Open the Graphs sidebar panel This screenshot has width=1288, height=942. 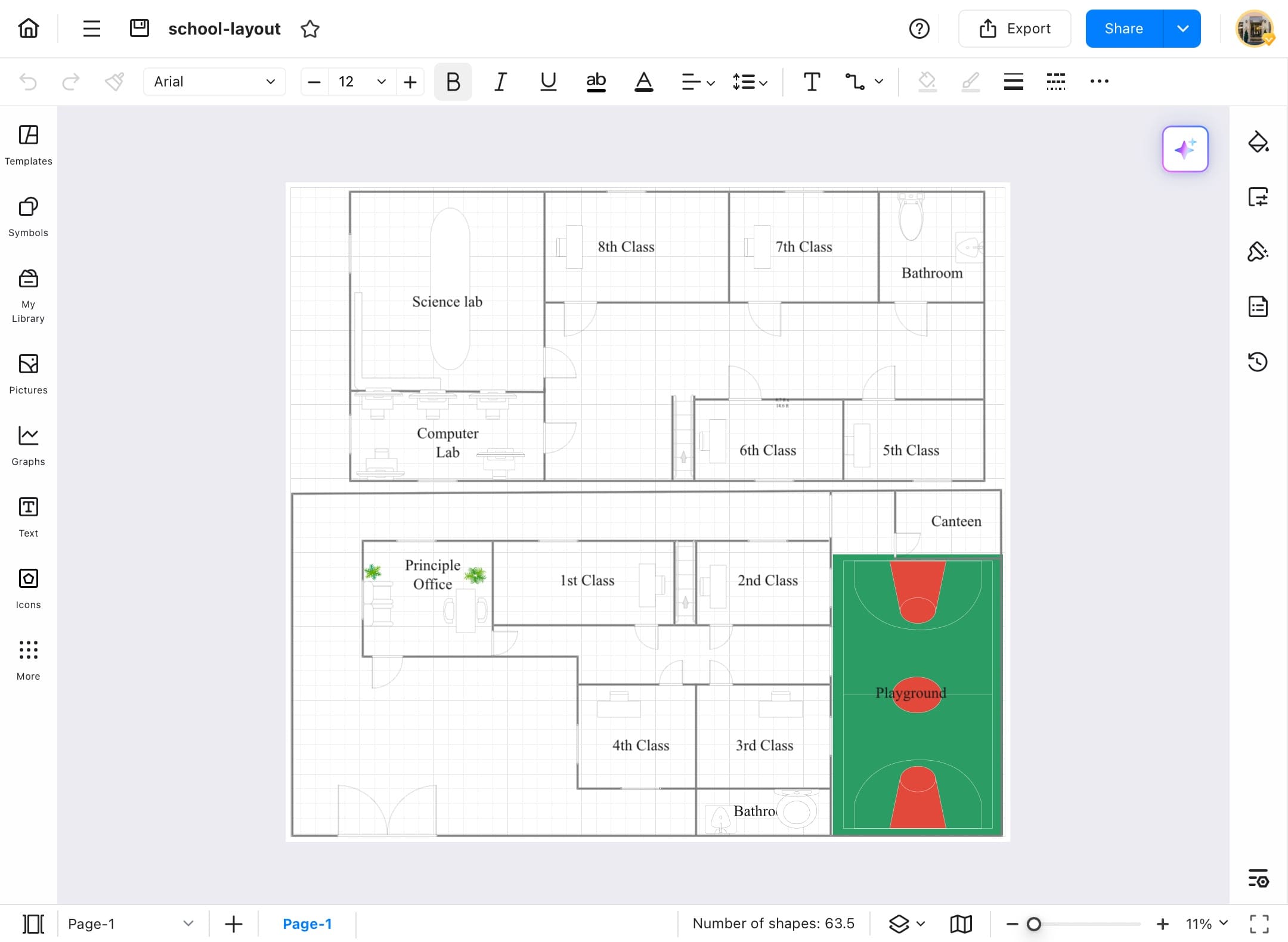[x=28, y=445]
